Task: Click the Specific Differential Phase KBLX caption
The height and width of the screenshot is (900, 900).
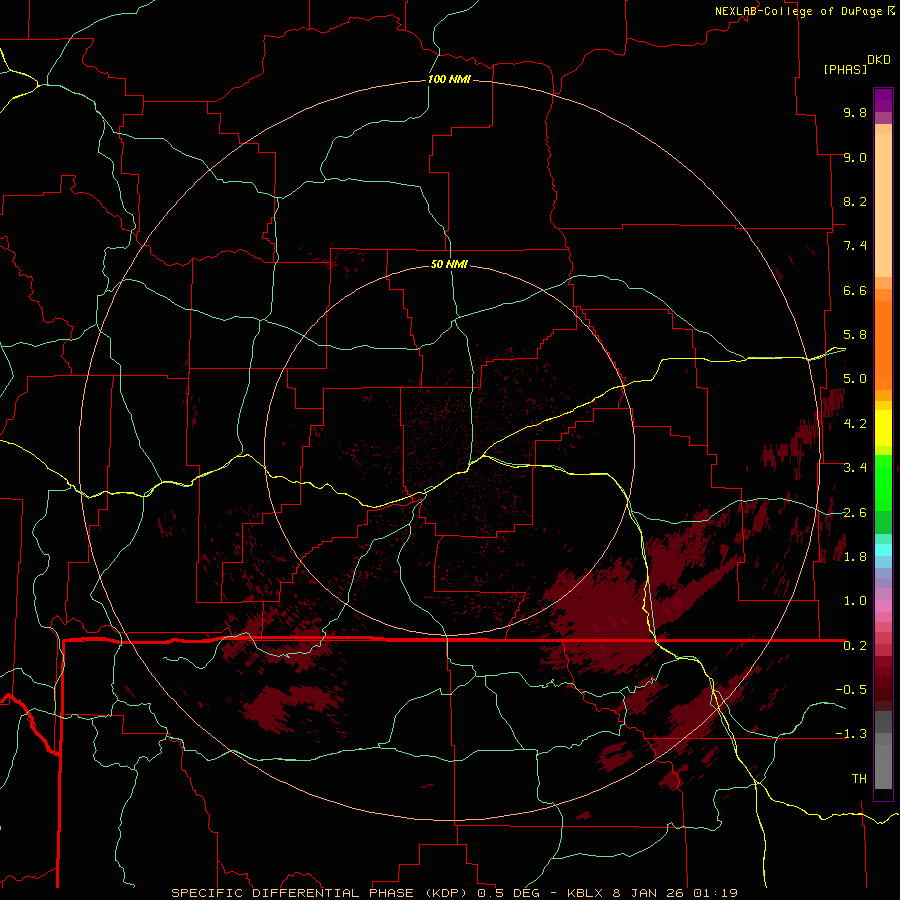Action: pyautogui.click(x=454, y=893)
